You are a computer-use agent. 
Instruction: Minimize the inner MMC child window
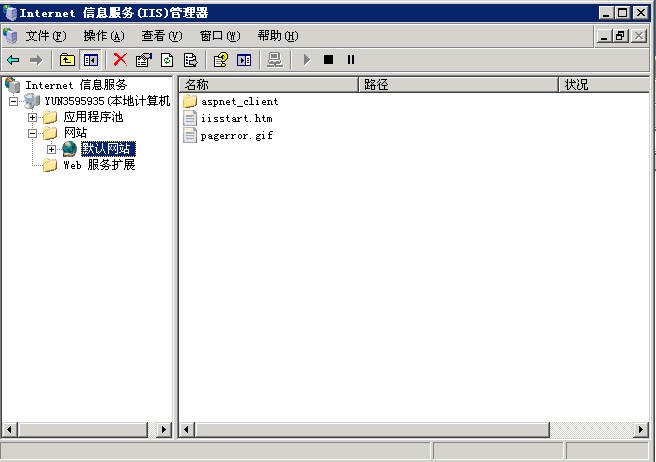point(603,36)
